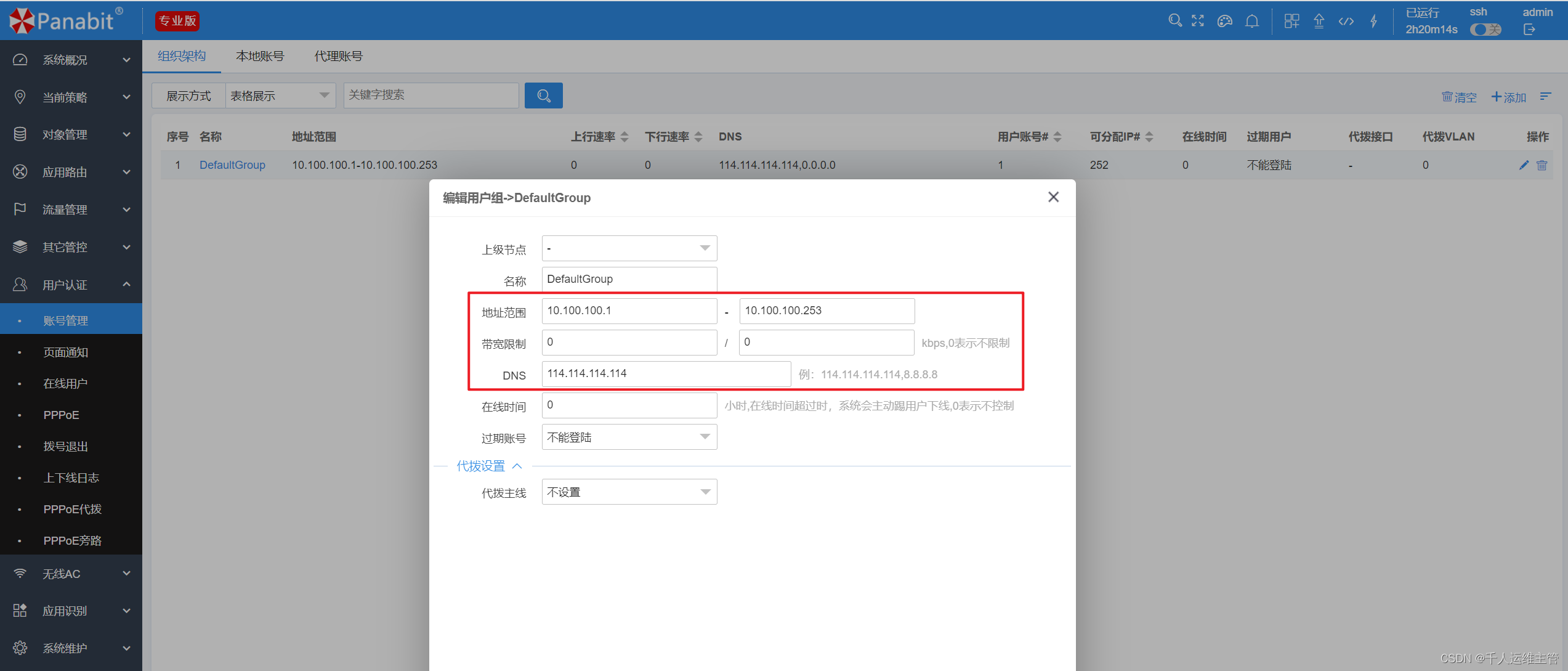
Task: Click end address field 10.100.100.253
Action: (x=827, y=311)
